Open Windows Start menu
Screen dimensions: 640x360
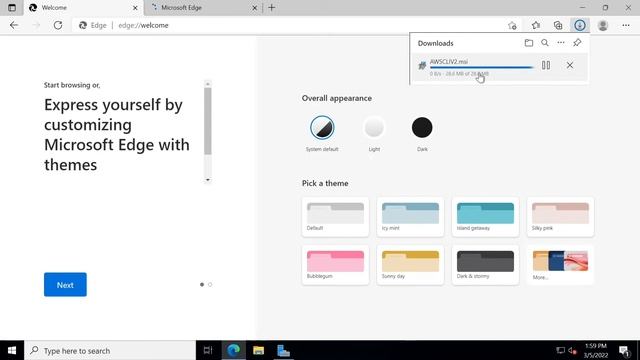click(12, 350)
